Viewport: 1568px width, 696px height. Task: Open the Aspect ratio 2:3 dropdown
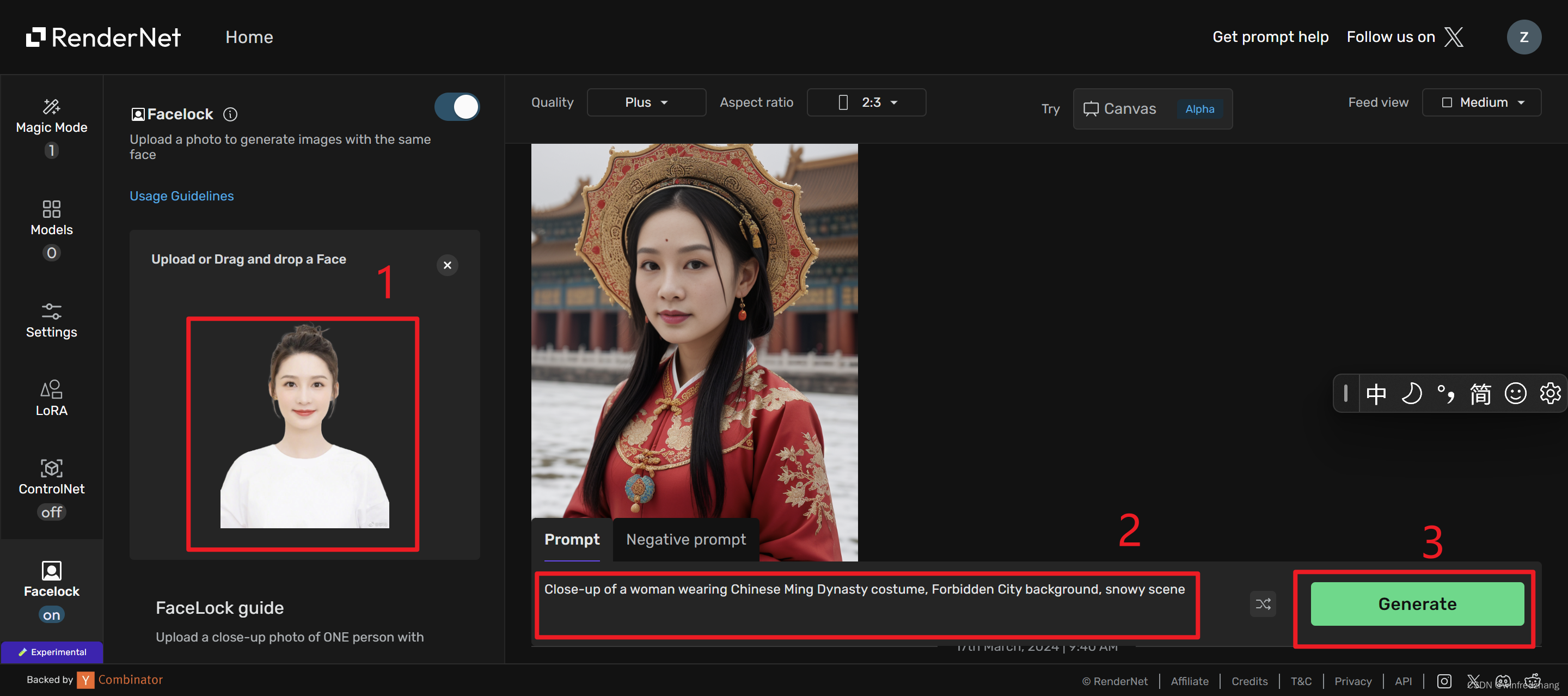[x=866, y=102]
